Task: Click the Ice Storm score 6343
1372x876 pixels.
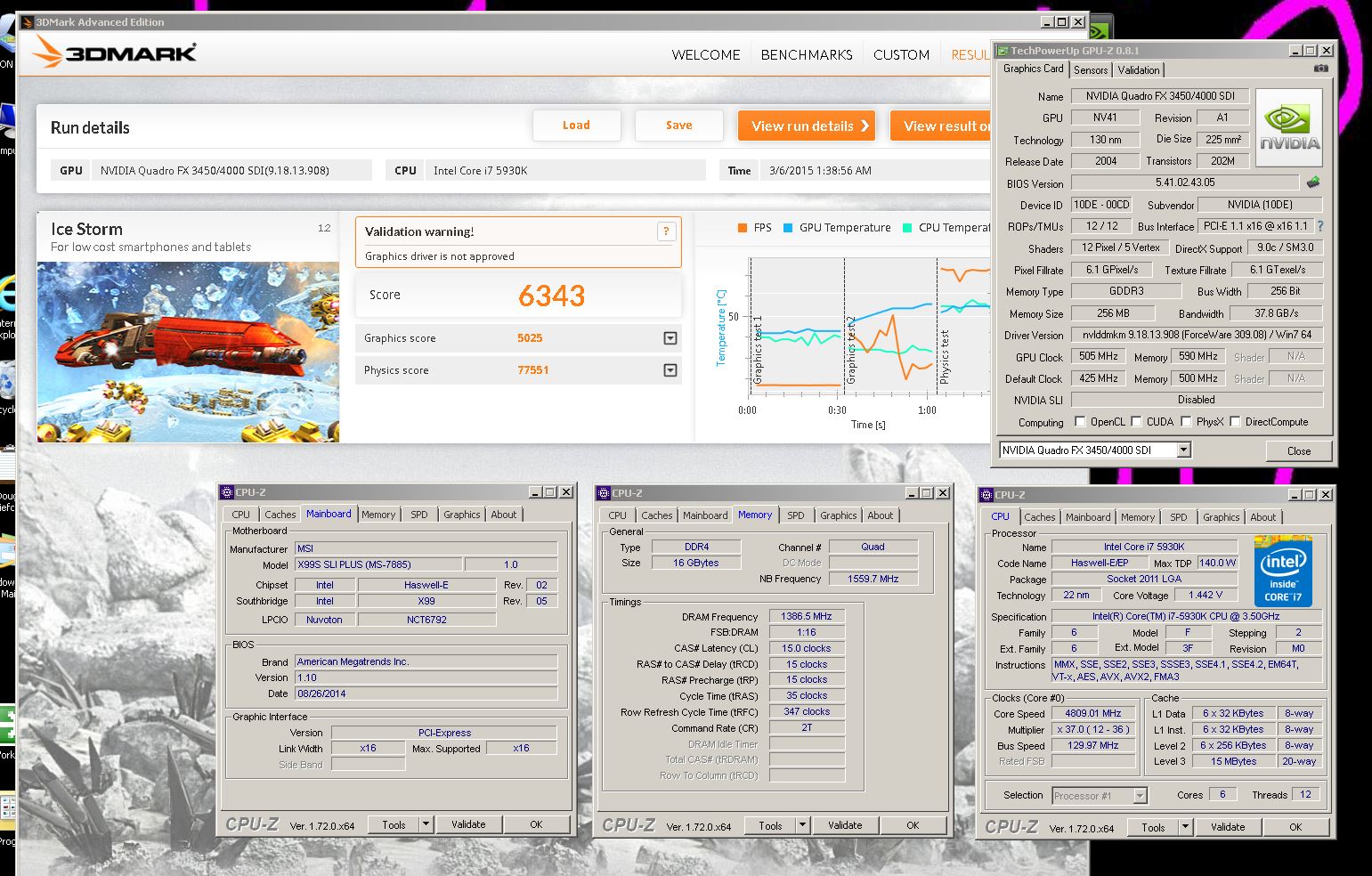Action: (551, 296)
